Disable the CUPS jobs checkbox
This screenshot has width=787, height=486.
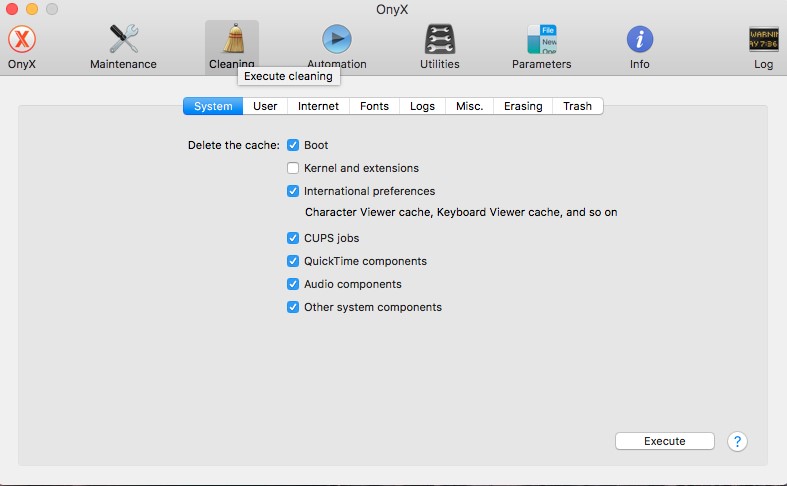[x=293, y=238]
